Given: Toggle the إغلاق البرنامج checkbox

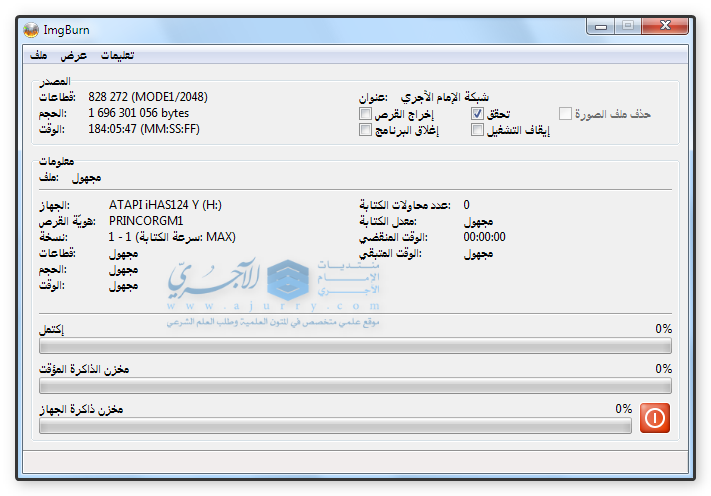Looking at the screenshot, I should point(365,130).
